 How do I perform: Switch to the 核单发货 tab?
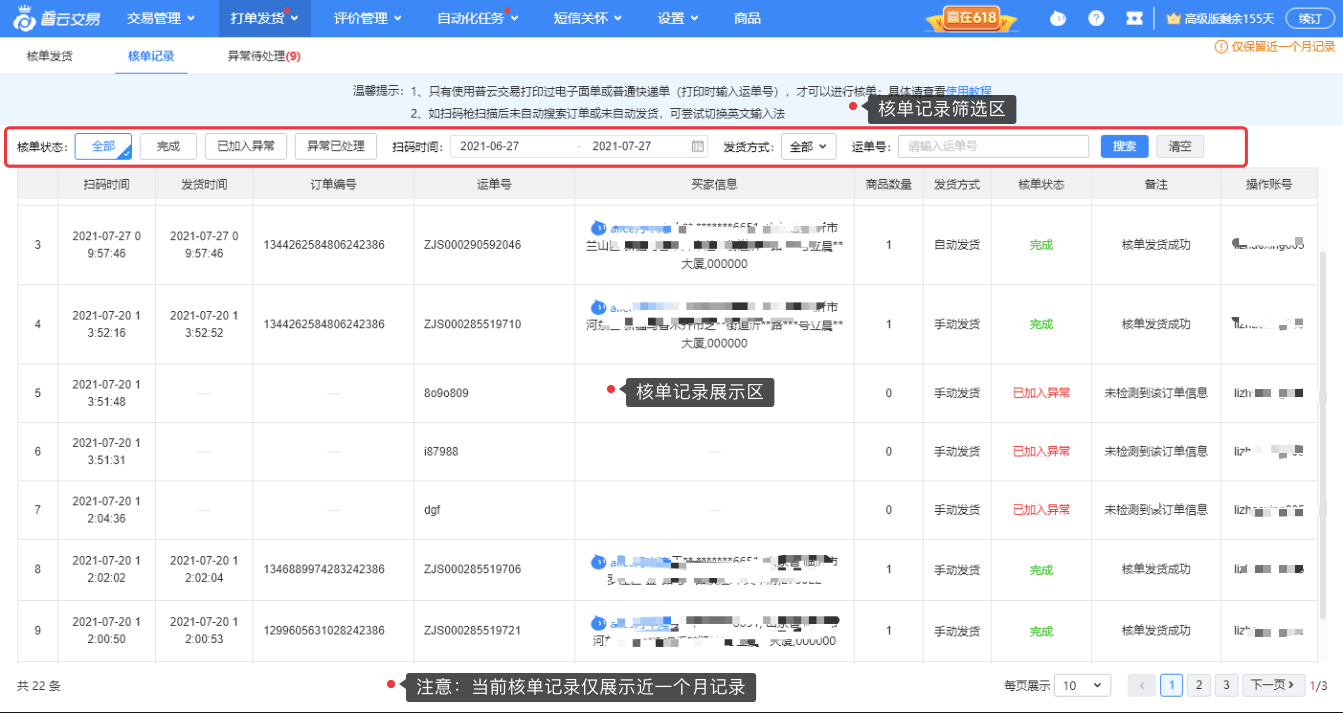point(49,56)
